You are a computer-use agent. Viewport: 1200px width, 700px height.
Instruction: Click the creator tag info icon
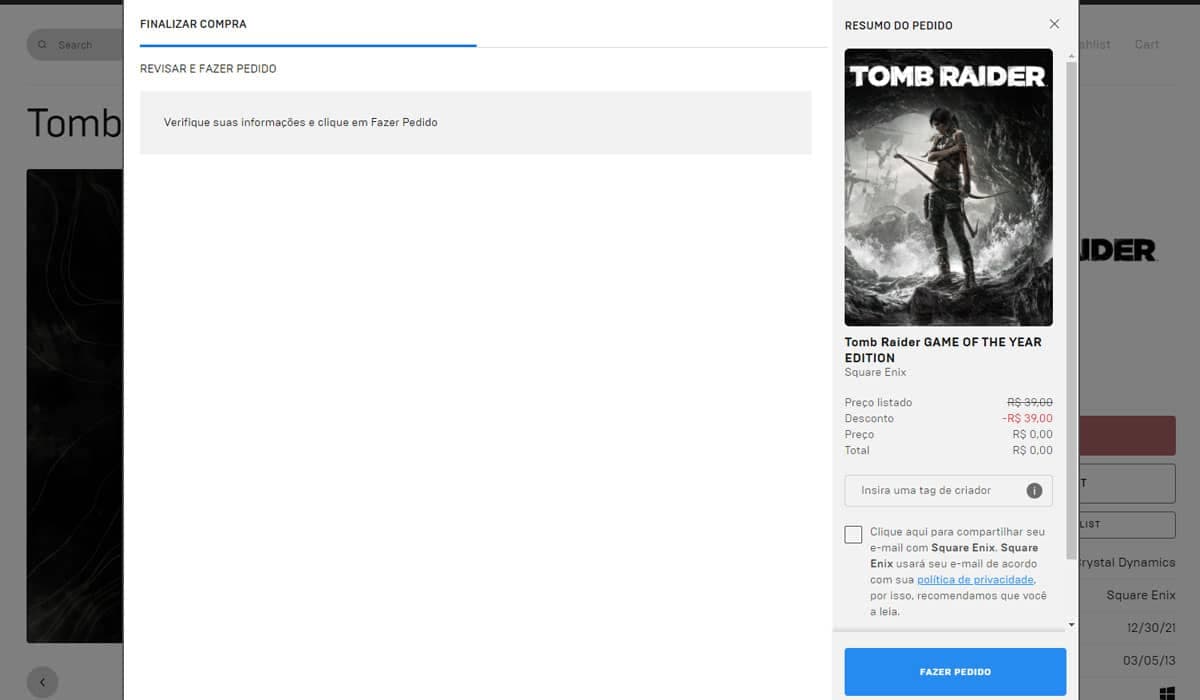click(x=1034, y=491)
